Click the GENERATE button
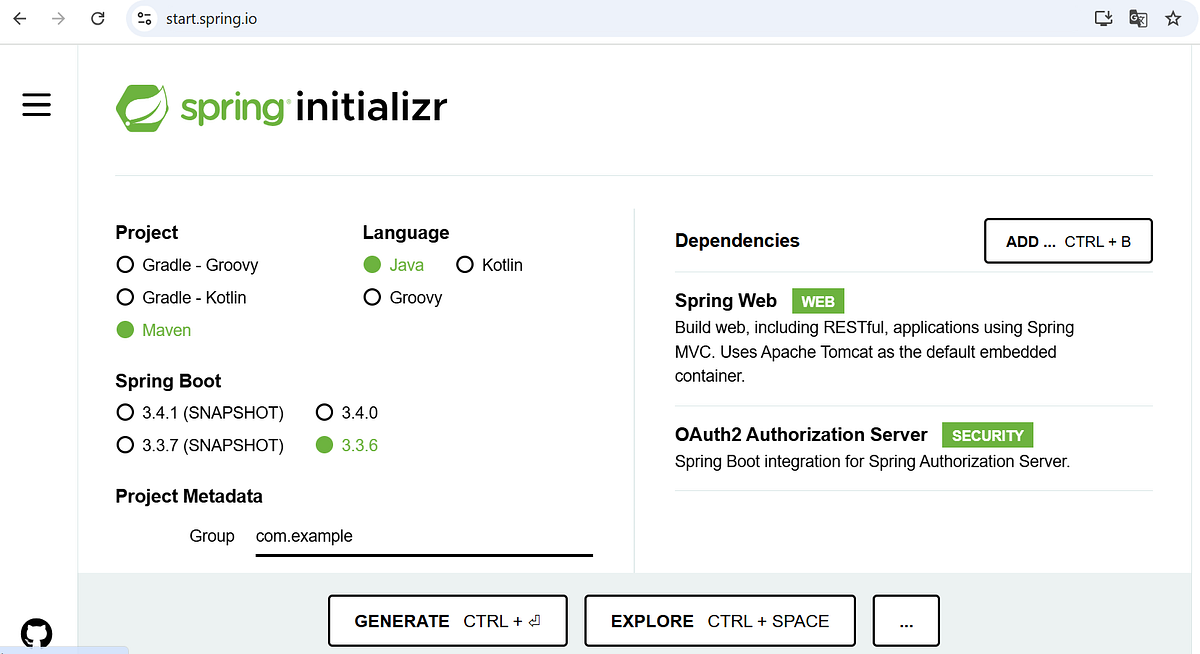The width and height of the screenshot is (1200, 654). 447,621
